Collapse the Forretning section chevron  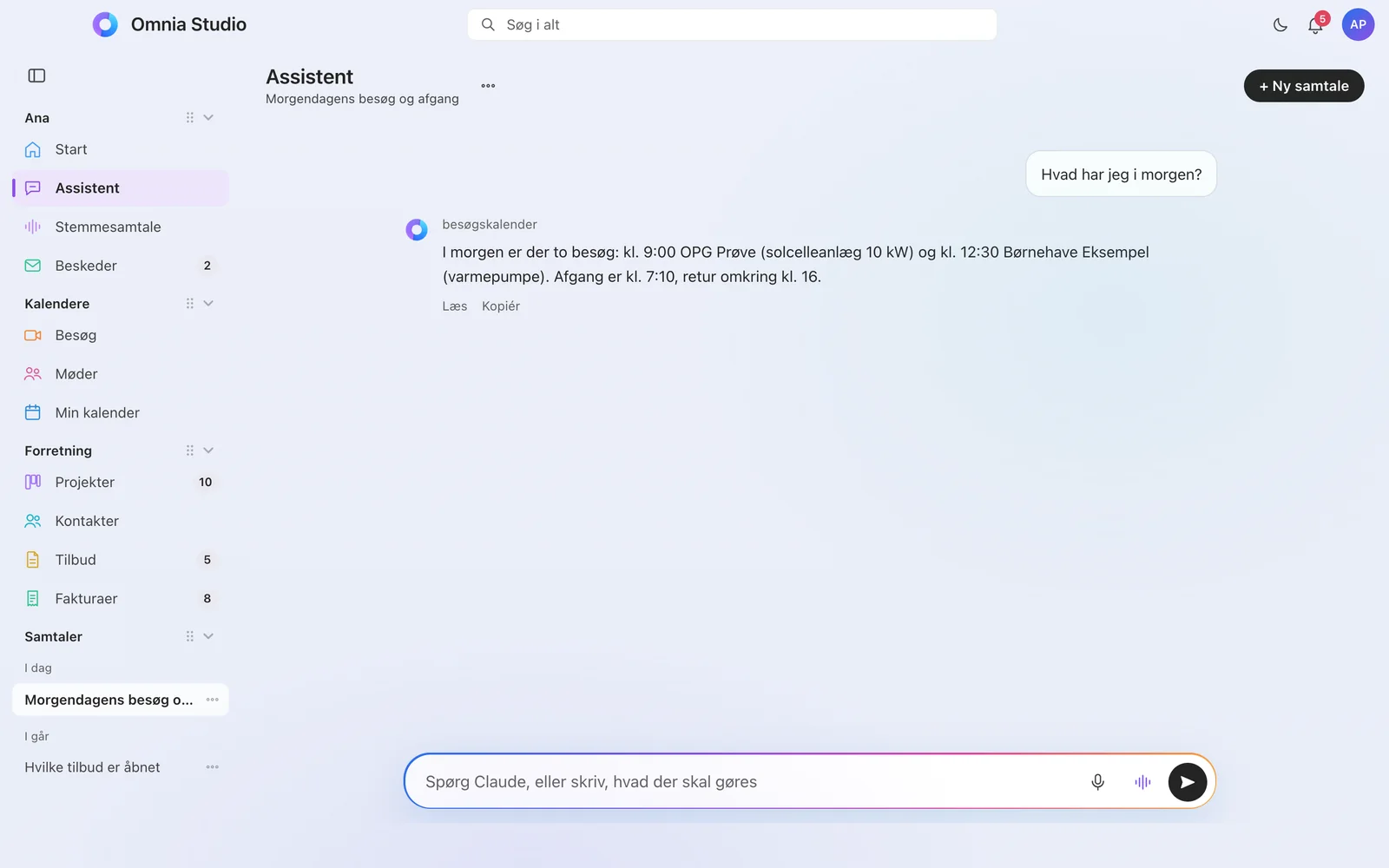click(208, 450)
